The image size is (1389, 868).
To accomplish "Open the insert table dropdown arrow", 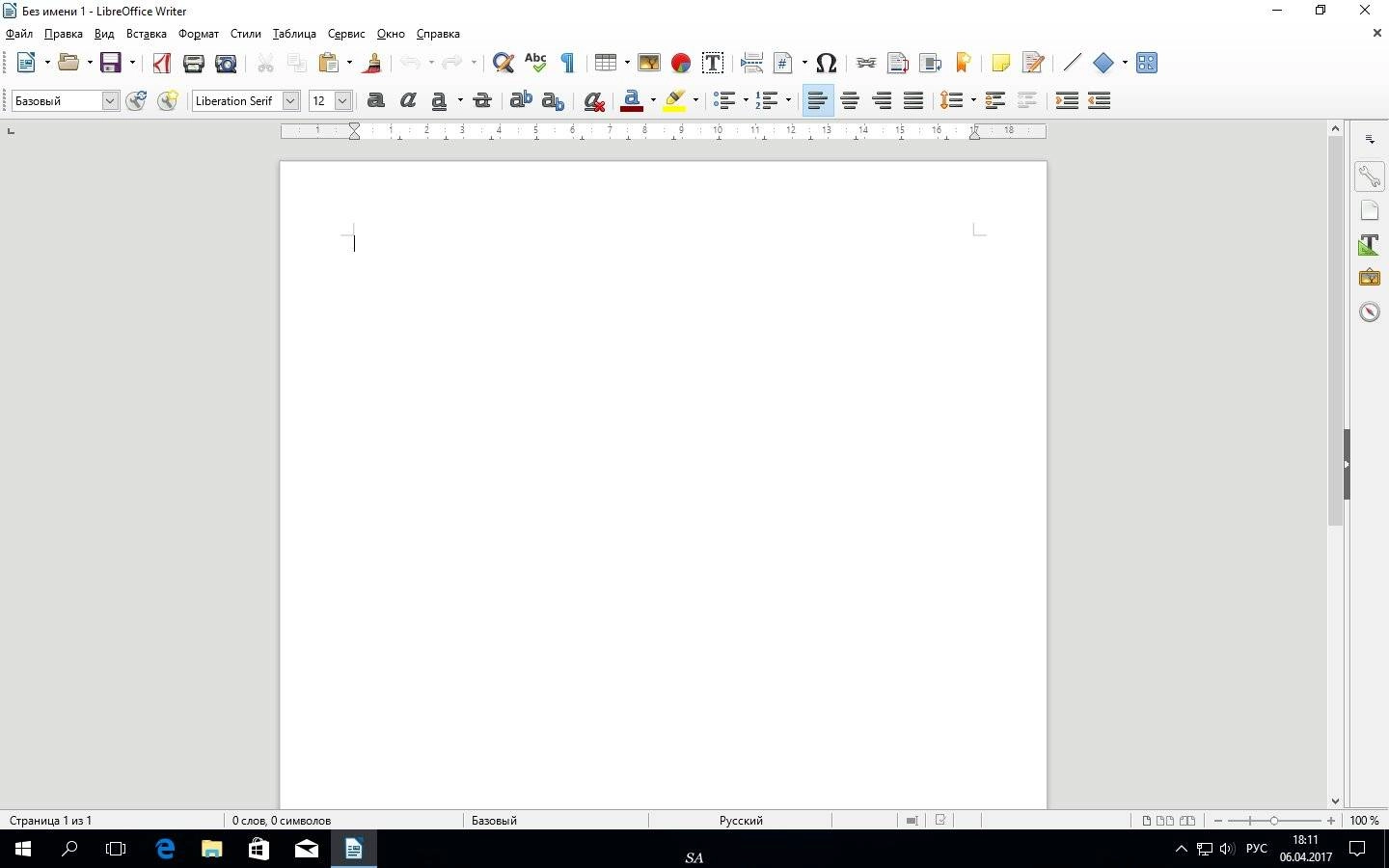I will tap(627, 64).
